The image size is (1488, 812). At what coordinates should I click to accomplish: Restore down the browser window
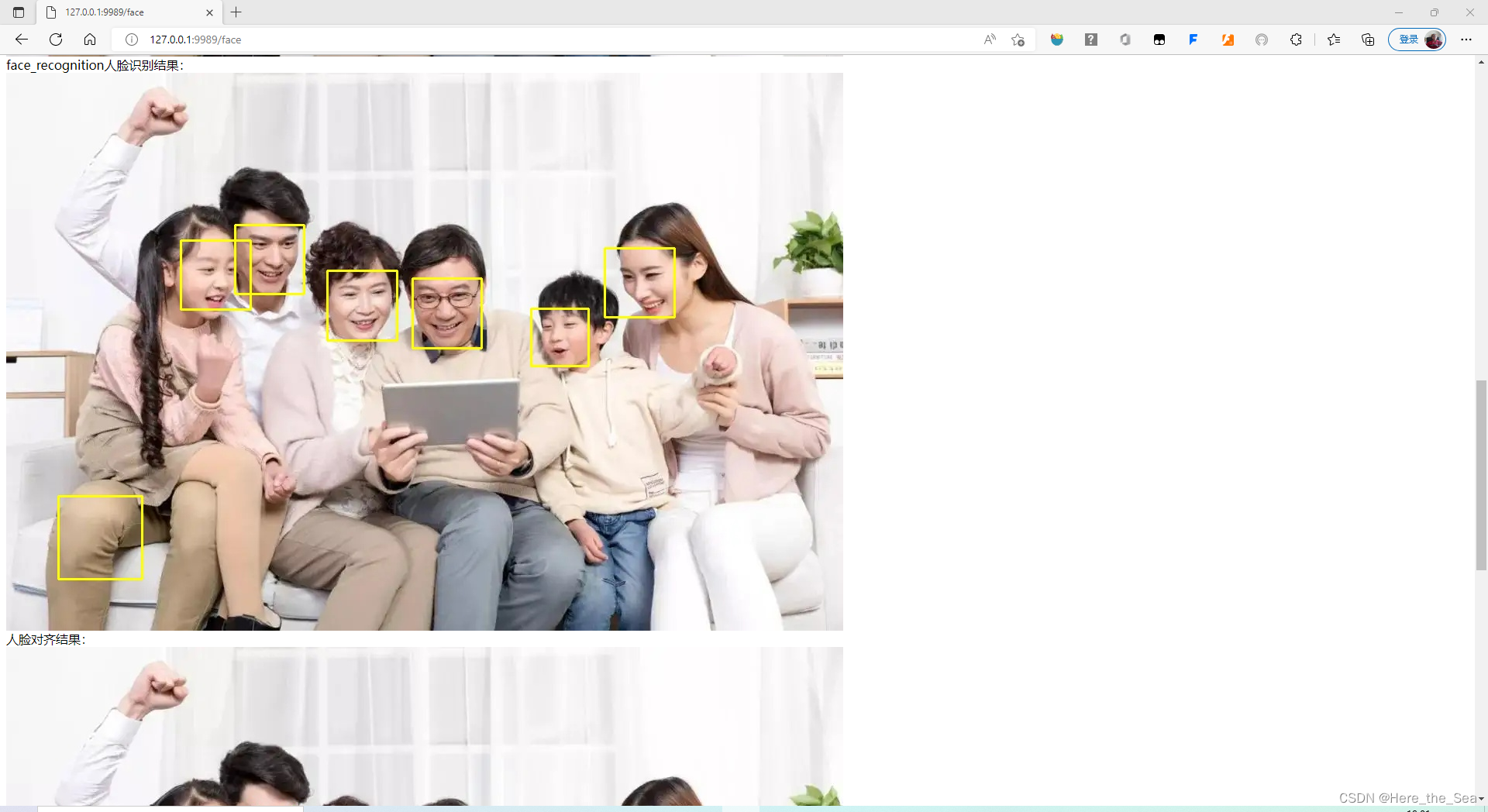[x=1435, y=12]
